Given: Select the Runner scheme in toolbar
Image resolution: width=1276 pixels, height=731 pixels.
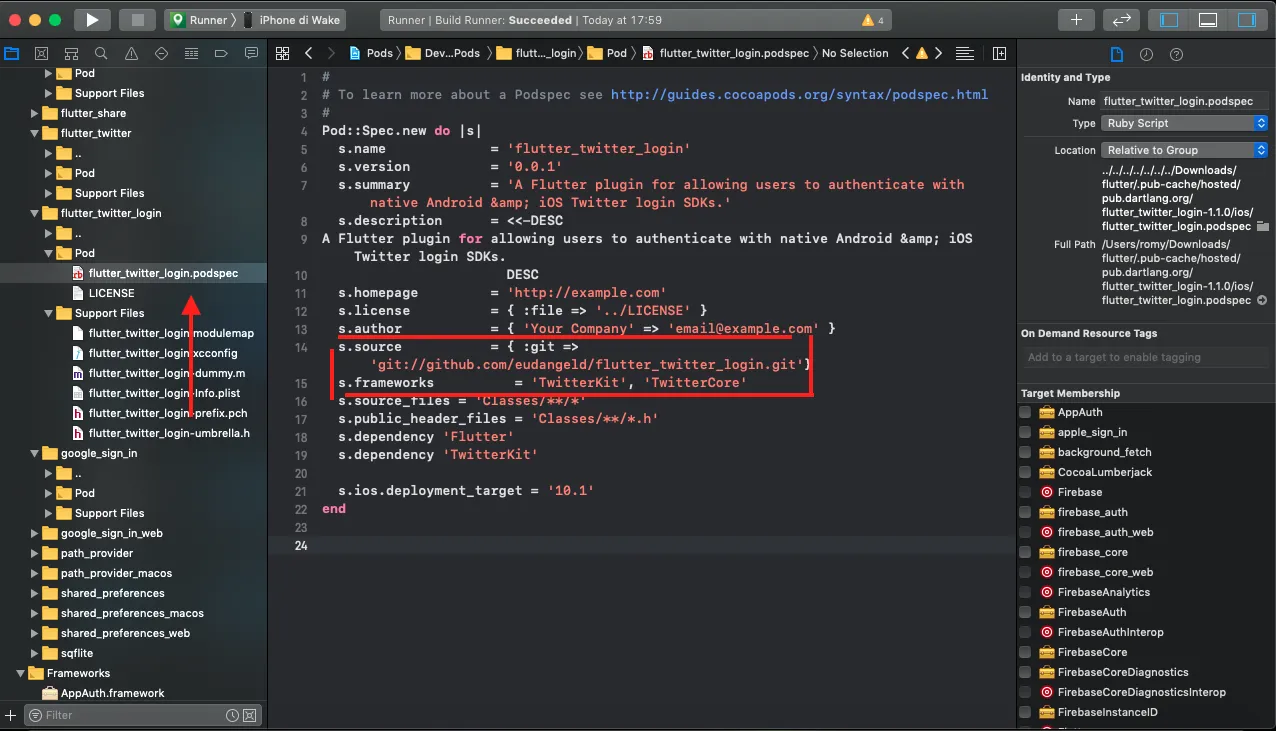Looking at the screenshot, I should coord(199,20).
